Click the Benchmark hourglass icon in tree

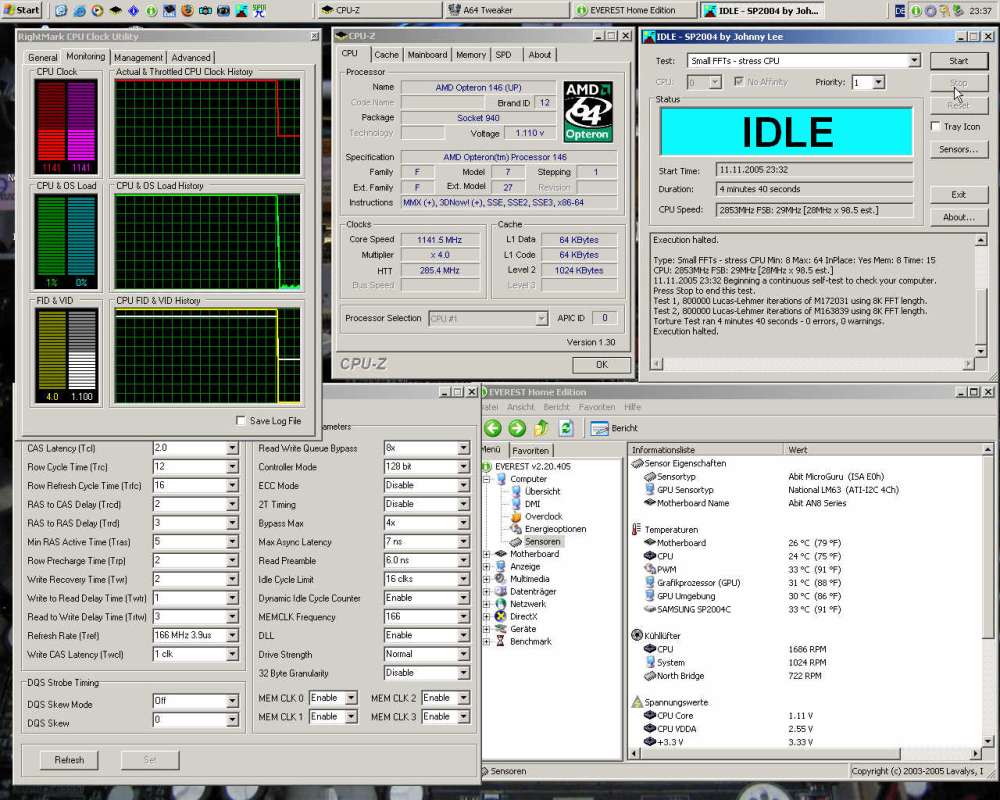pos(501,641)
